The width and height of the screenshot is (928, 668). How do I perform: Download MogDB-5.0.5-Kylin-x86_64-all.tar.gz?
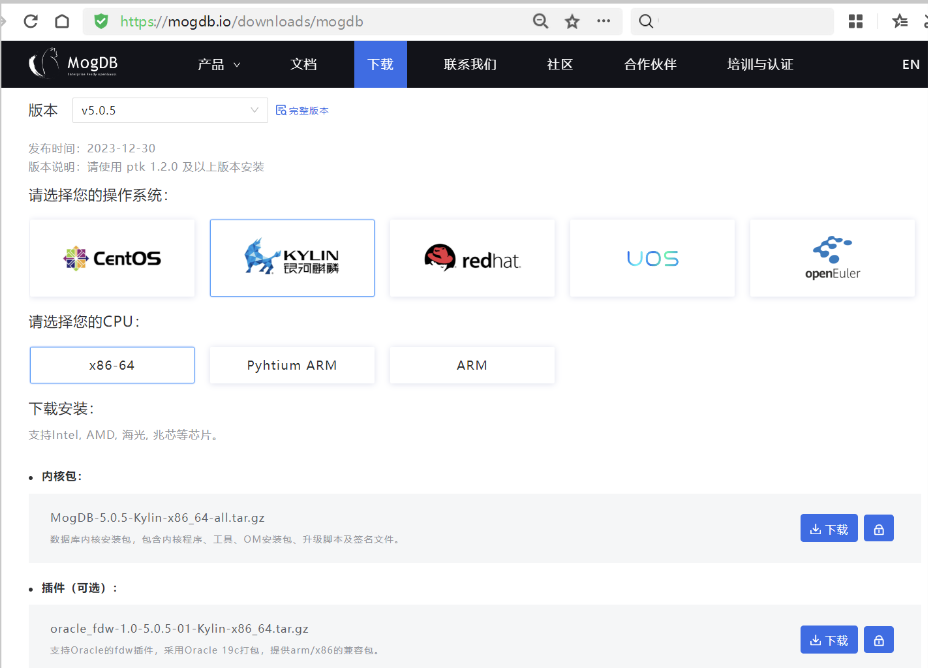[829, 529]
